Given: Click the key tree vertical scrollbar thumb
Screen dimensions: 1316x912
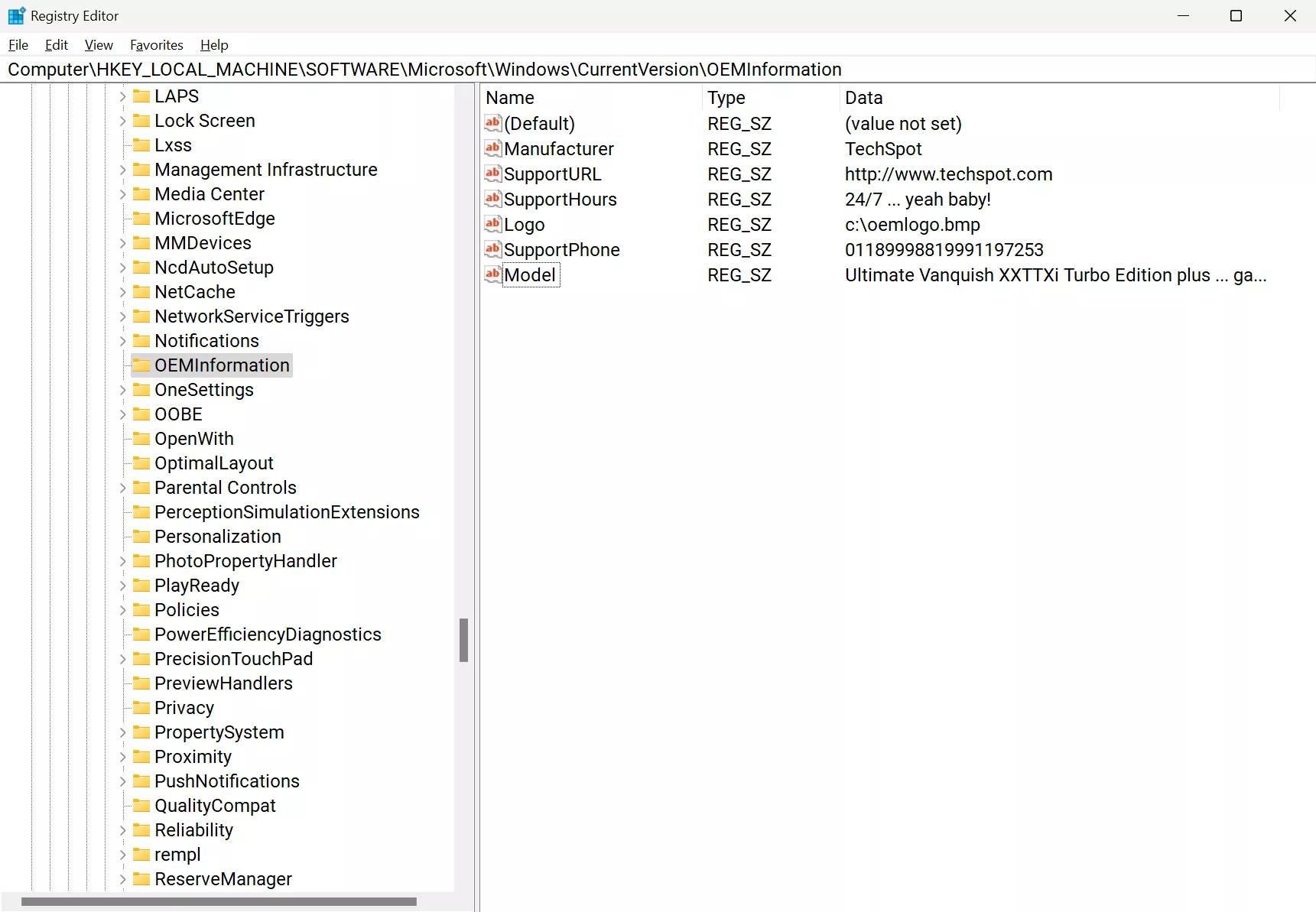Looking at the screenshot, I should [x=463, y=640].
